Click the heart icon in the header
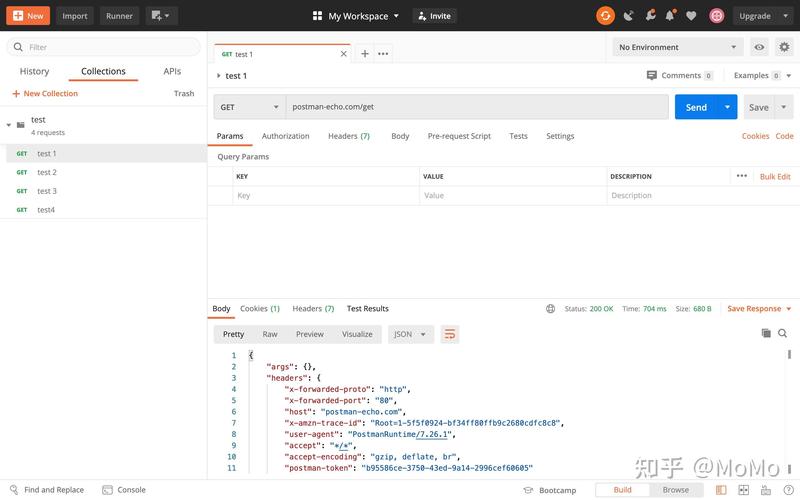Screen dimensions: 800x500 (x=691, y=16)
